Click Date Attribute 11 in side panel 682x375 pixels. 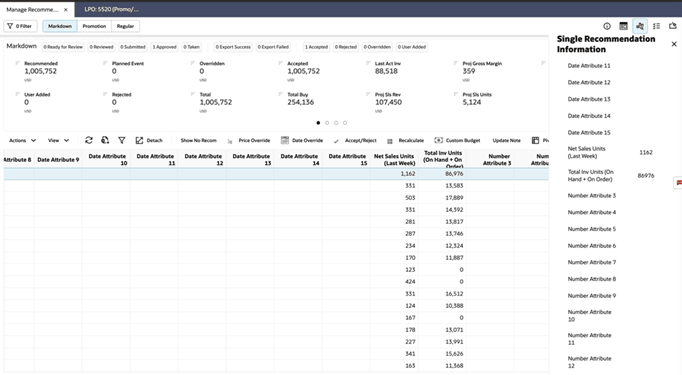click(x=589, y=66)
